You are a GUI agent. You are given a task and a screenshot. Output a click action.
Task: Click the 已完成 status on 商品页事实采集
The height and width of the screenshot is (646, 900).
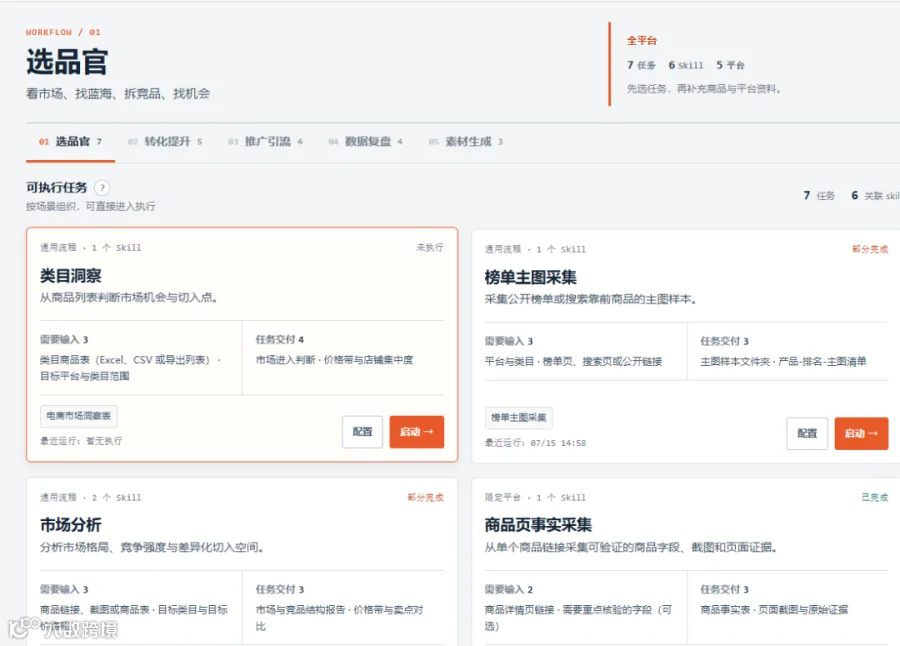(x=875, y=497)
